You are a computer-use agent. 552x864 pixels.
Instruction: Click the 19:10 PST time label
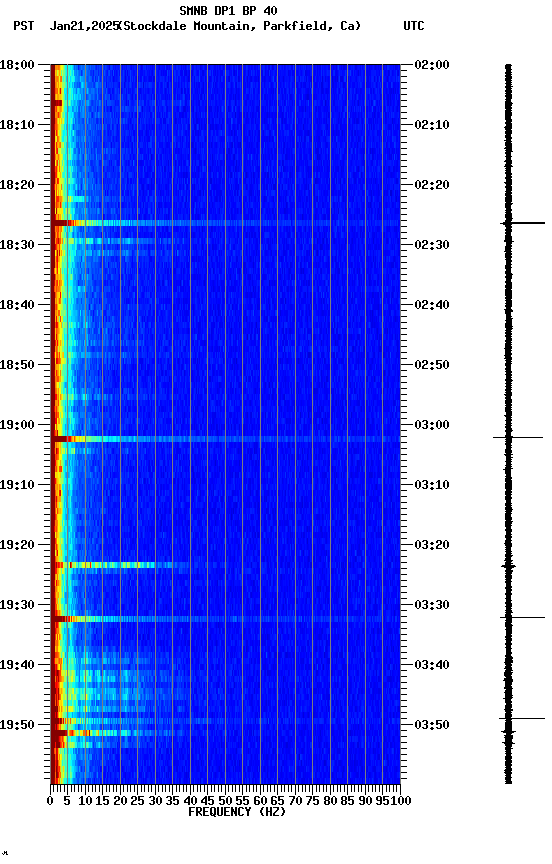pos(17,485)
